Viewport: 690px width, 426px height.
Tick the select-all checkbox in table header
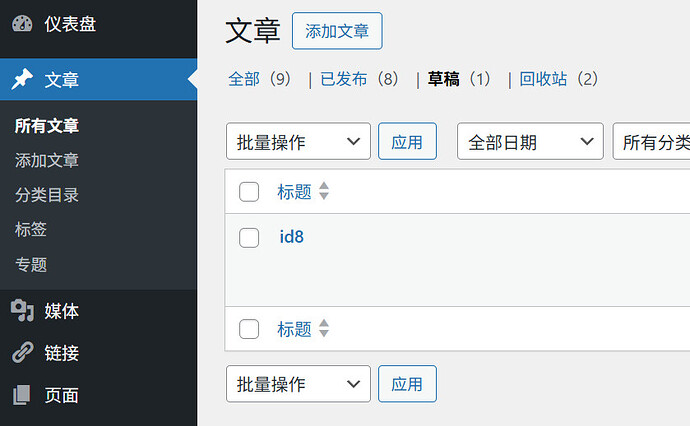(x=250, y=192)
